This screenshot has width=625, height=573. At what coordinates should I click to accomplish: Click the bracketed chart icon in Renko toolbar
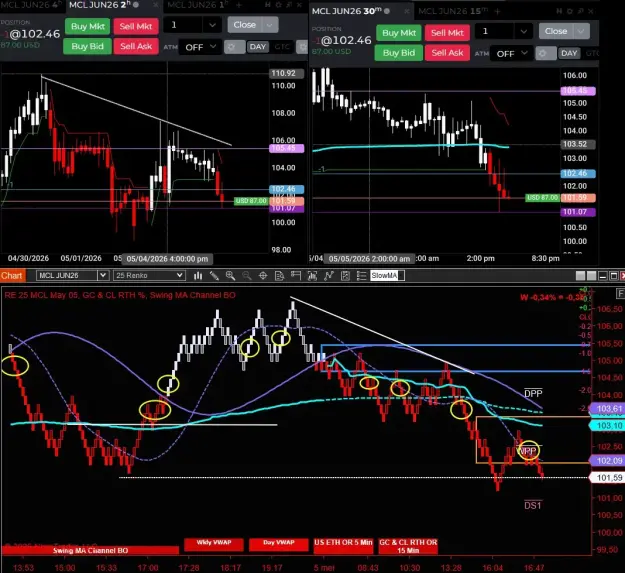pyautogui.click(x=312, y=275)
